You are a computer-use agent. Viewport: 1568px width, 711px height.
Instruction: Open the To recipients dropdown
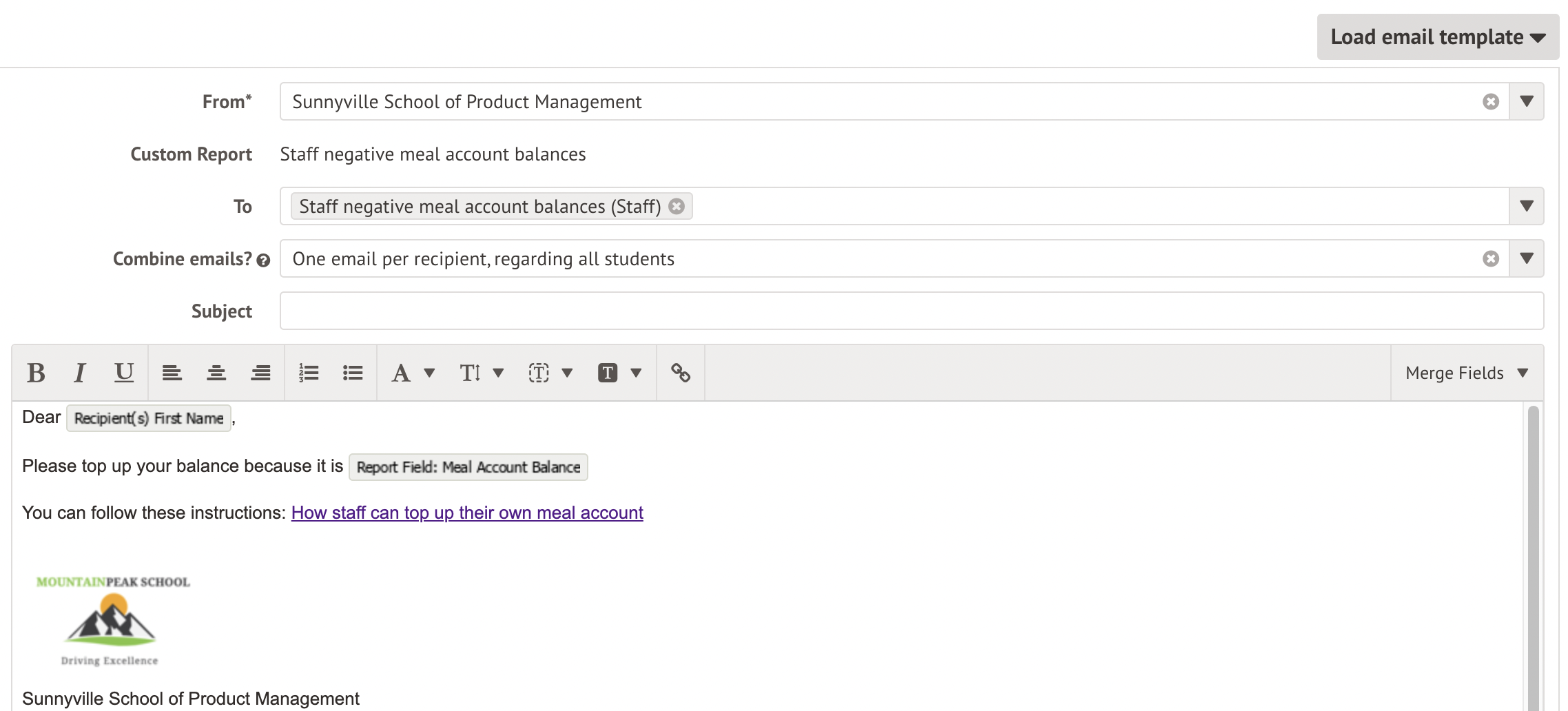pyautogui.click(x=1527, y=206)
